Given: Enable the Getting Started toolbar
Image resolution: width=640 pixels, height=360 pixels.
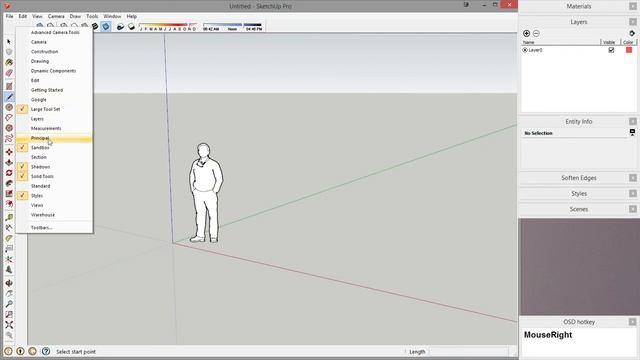Looking at the screenshot, I should [54, 90].
